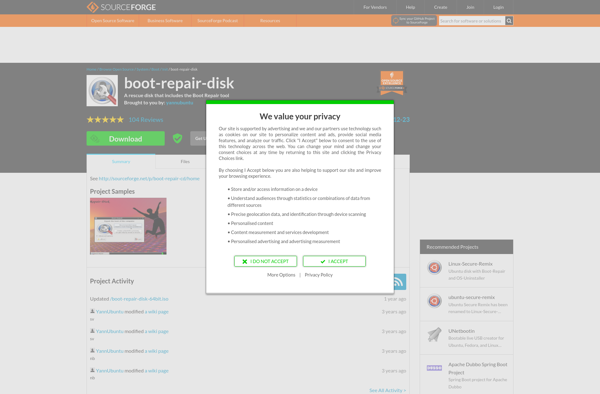This screenshot has width=600, height=394.
Task: Open the boot-repair-disk project icon
Action: coord(102,91)
